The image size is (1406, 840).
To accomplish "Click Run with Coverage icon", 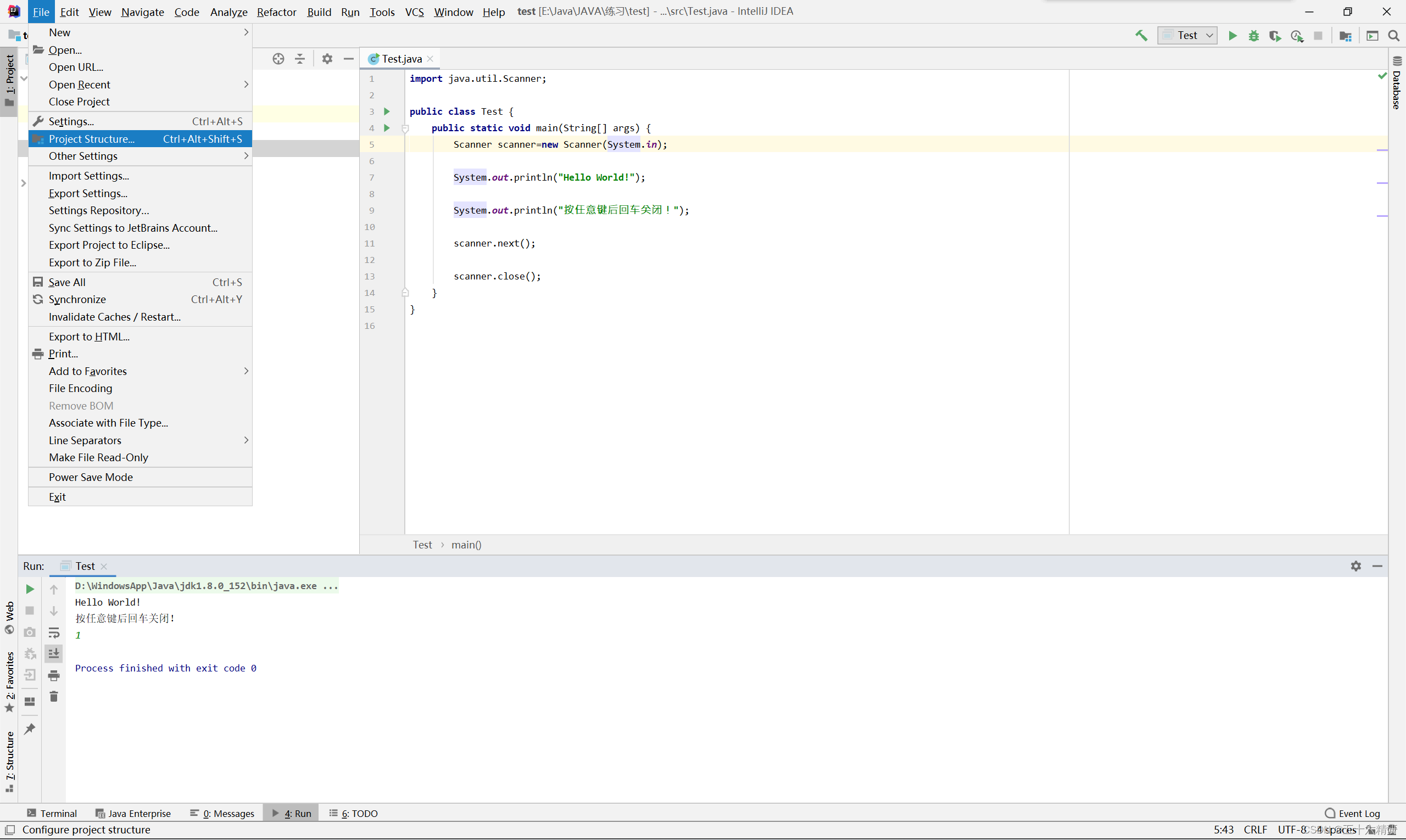I will 1275,36.
